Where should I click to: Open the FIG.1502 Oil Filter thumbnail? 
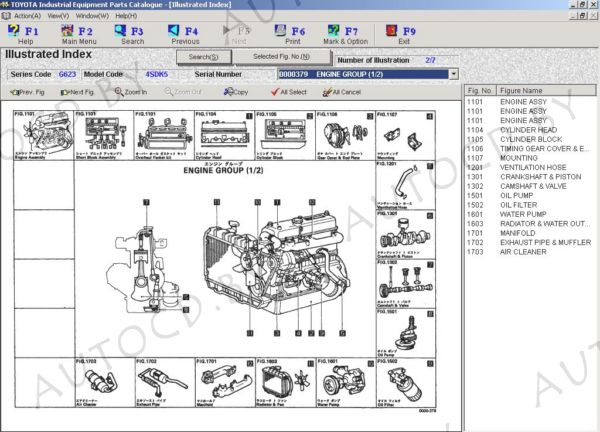[406, 383]
